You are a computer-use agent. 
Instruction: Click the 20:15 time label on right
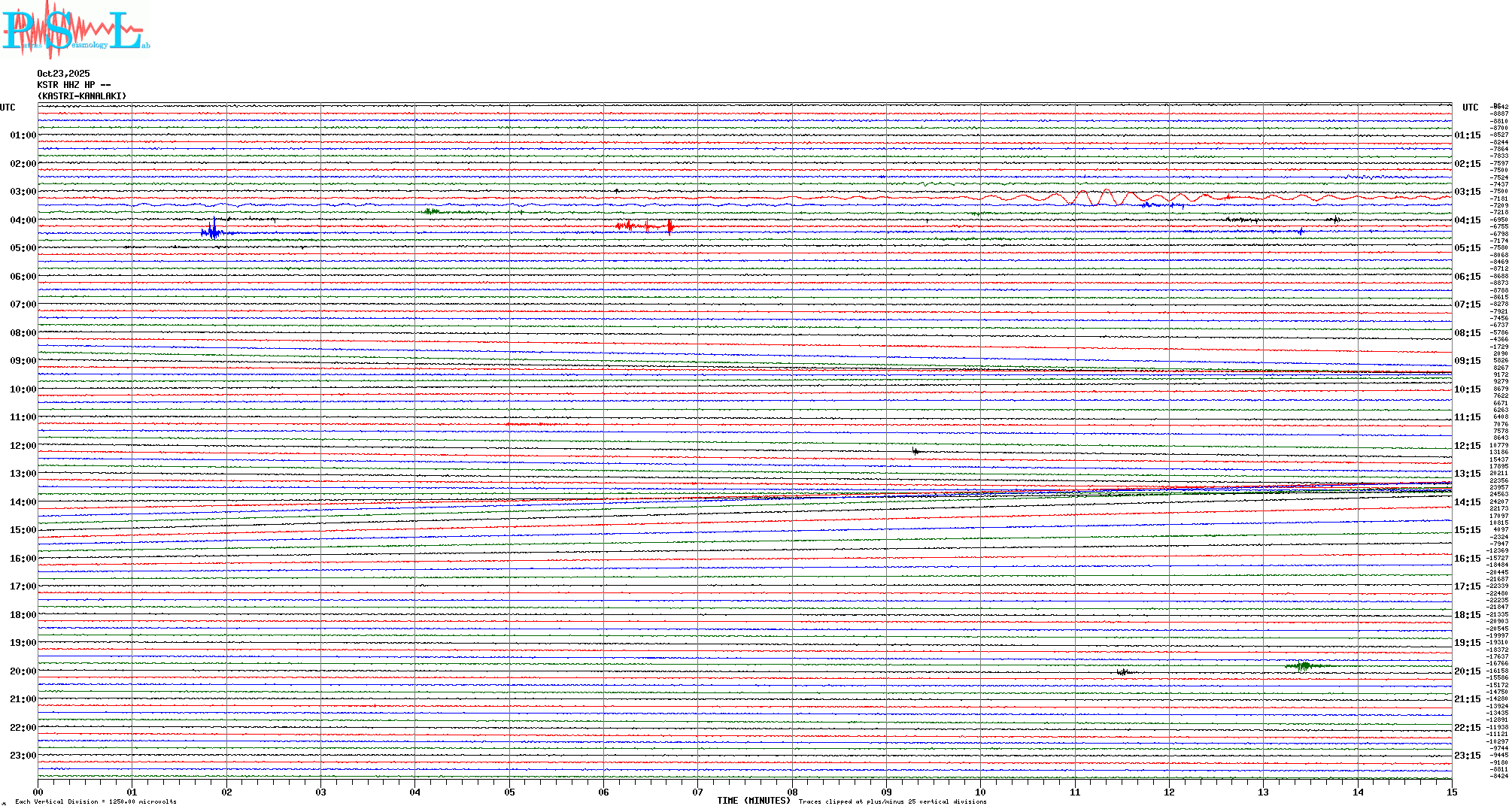(1467, 671)
